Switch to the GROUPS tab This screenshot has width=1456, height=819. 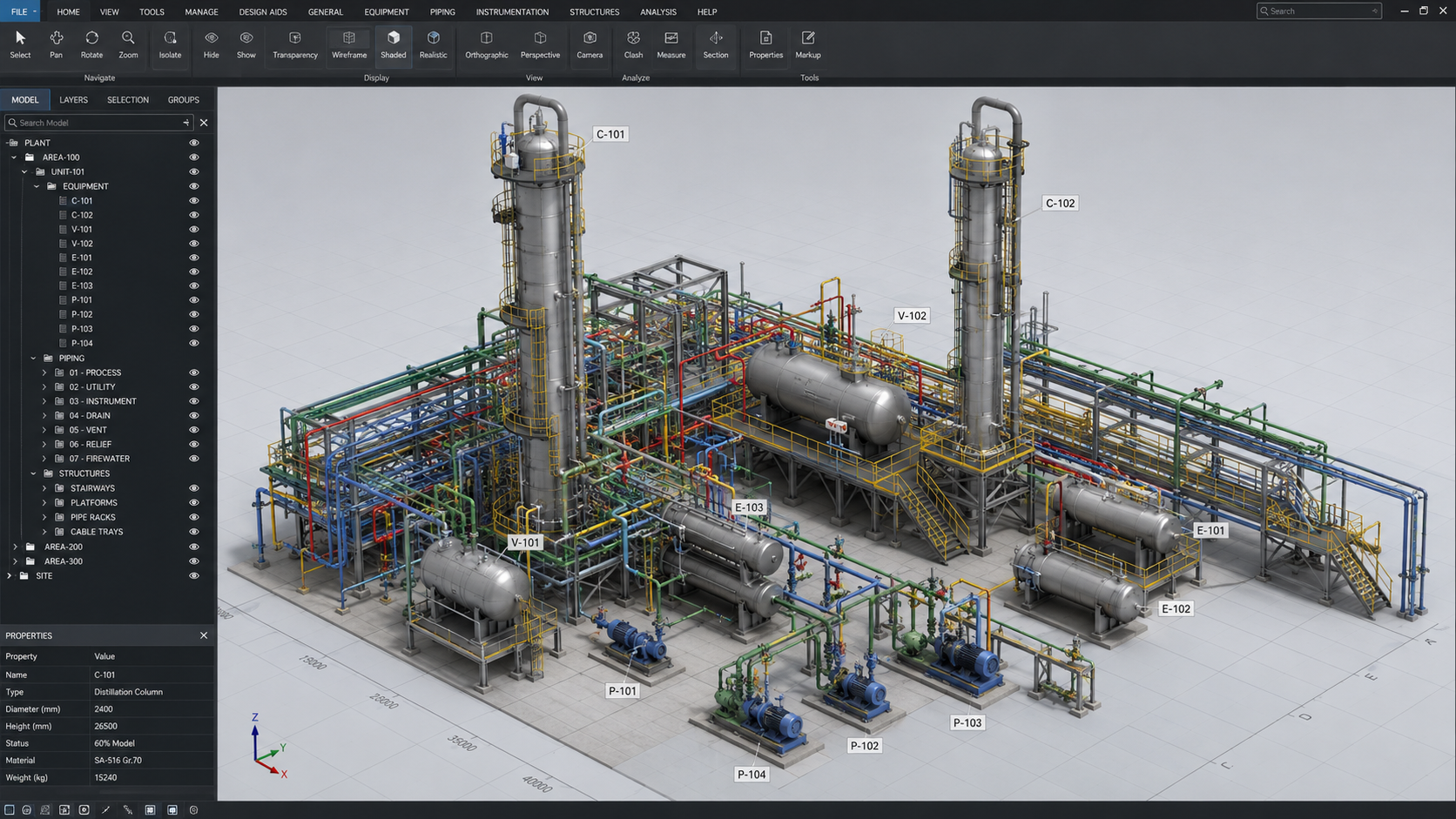click(184, 100)
